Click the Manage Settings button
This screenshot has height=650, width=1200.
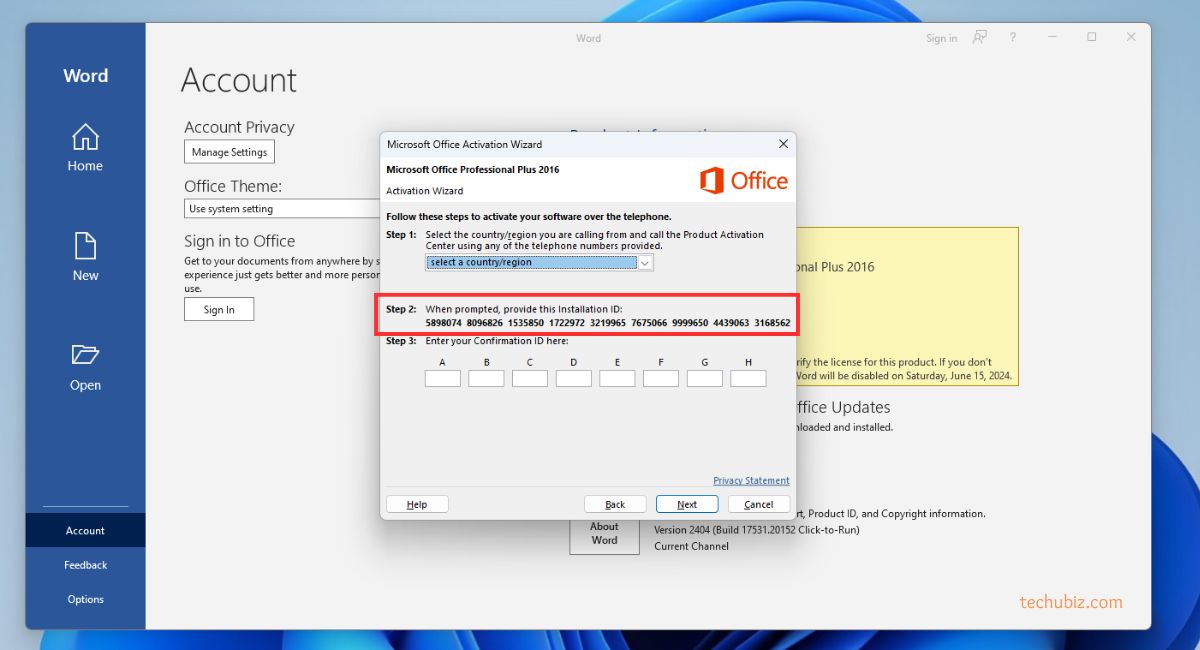(229, 152)
